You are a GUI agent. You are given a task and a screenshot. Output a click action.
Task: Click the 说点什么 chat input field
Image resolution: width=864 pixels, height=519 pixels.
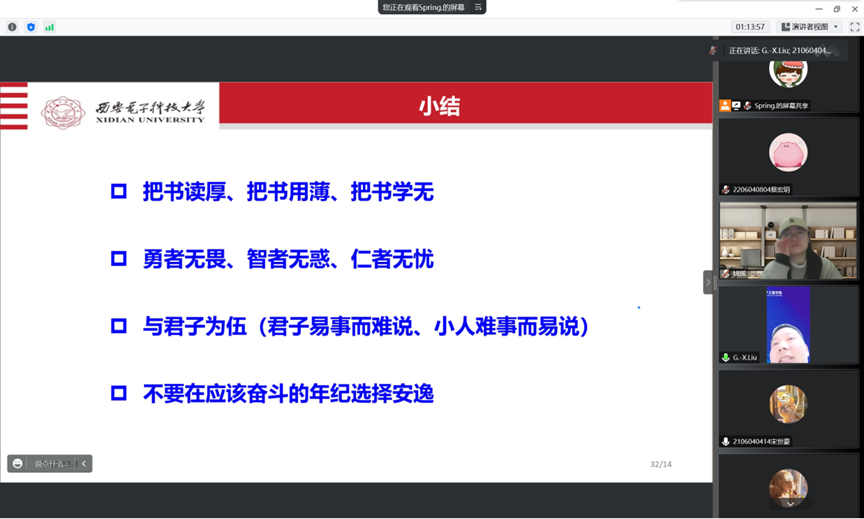[50, 464]
